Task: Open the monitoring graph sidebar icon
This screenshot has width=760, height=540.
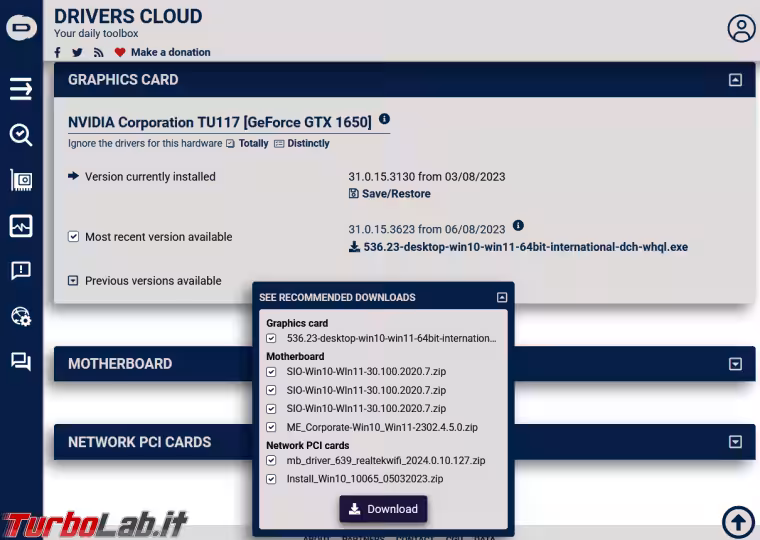Action: coord(21,226)
